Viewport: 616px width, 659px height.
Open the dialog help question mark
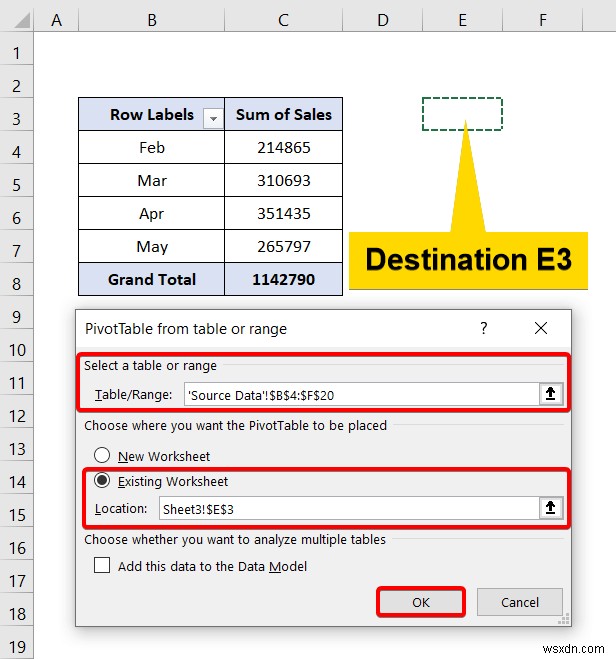[484, 328]
